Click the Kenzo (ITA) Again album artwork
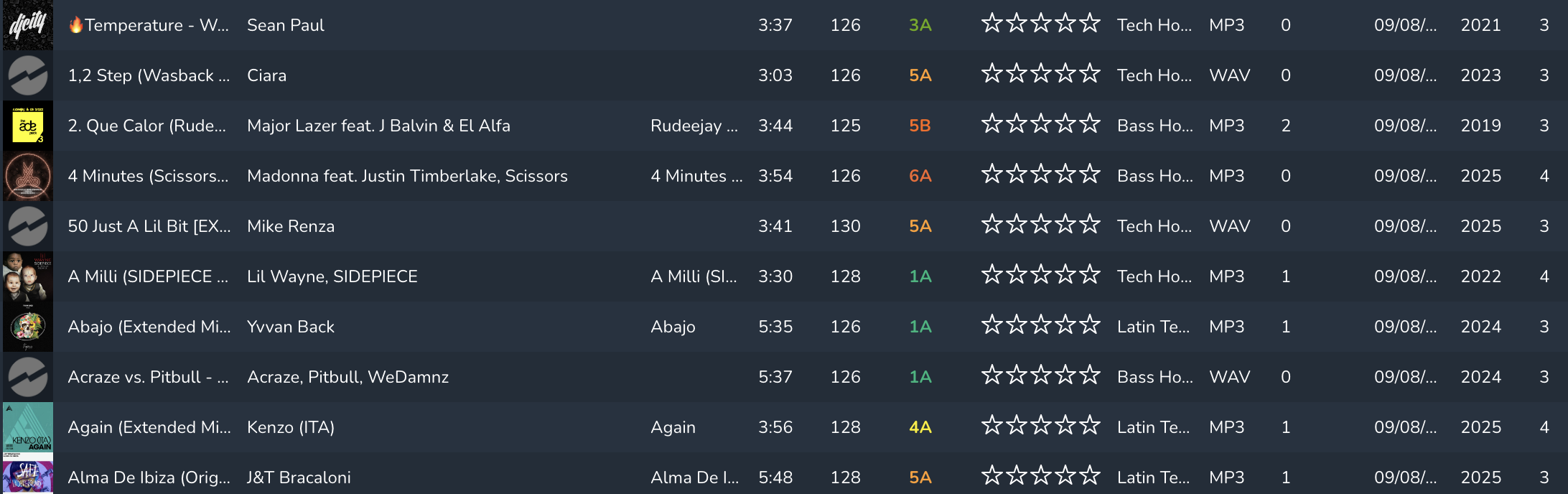This screenshot has height=494, width=1568. tap(28, 427)
